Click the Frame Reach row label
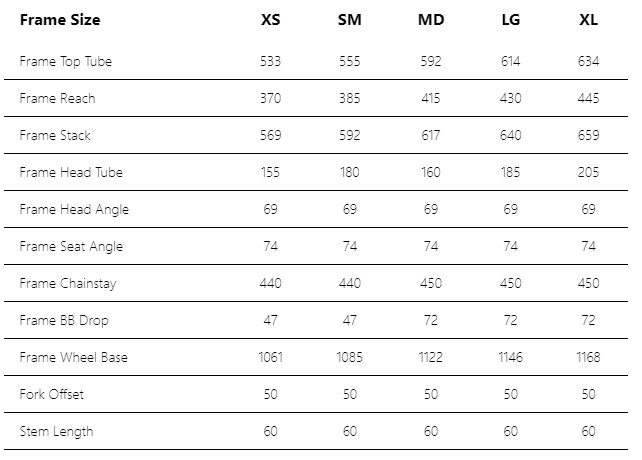 click(x=57, y=98)
